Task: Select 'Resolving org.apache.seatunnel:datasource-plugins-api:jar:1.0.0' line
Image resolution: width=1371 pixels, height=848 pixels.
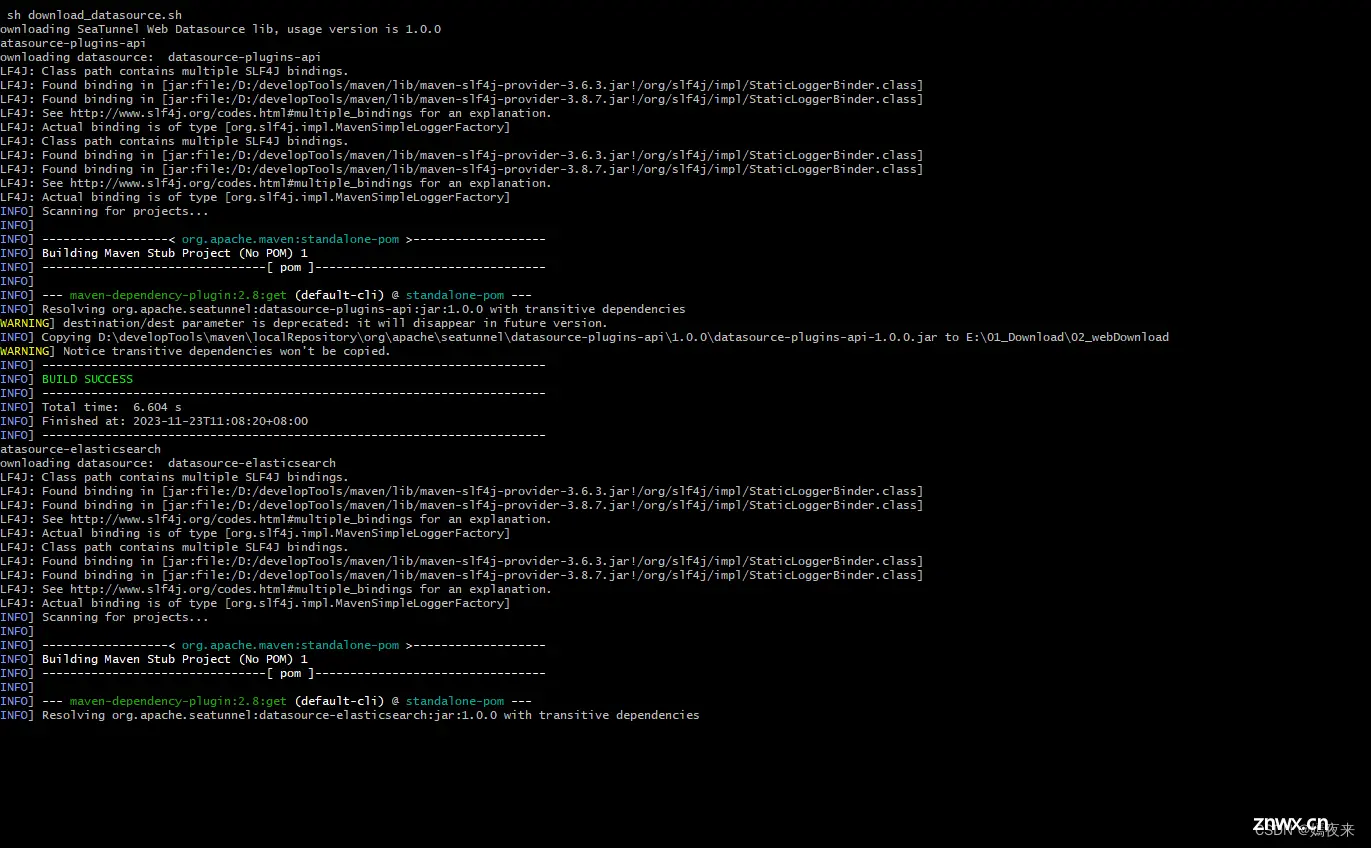Action: 343,309
